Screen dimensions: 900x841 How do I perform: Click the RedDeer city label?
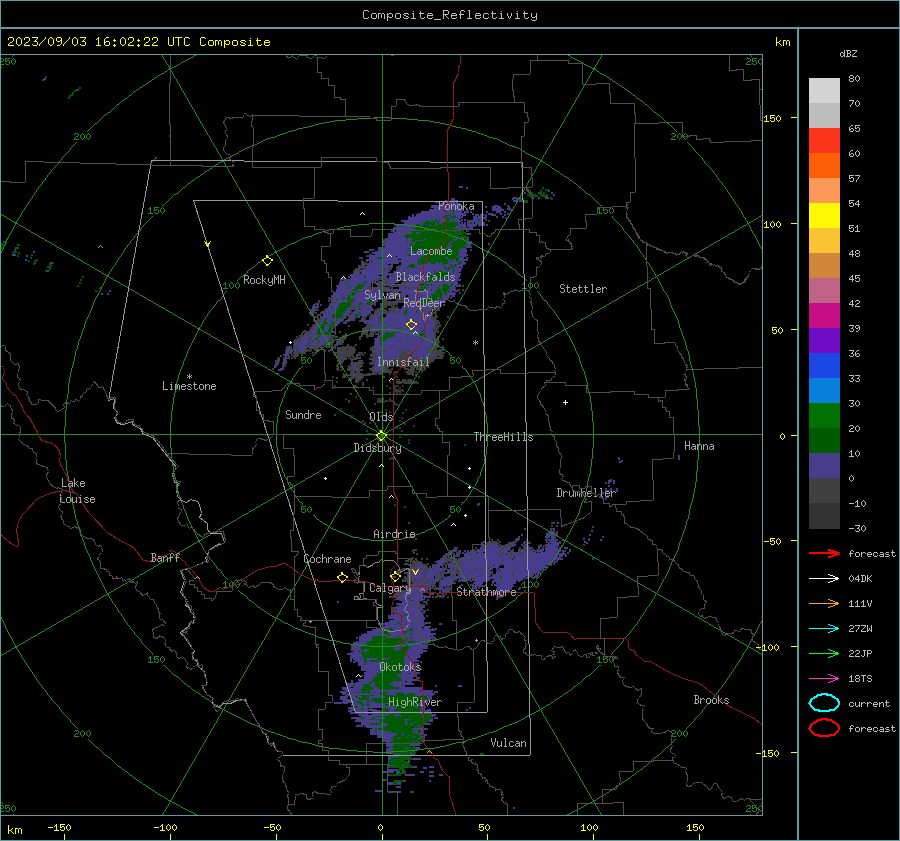click(424, 303)
